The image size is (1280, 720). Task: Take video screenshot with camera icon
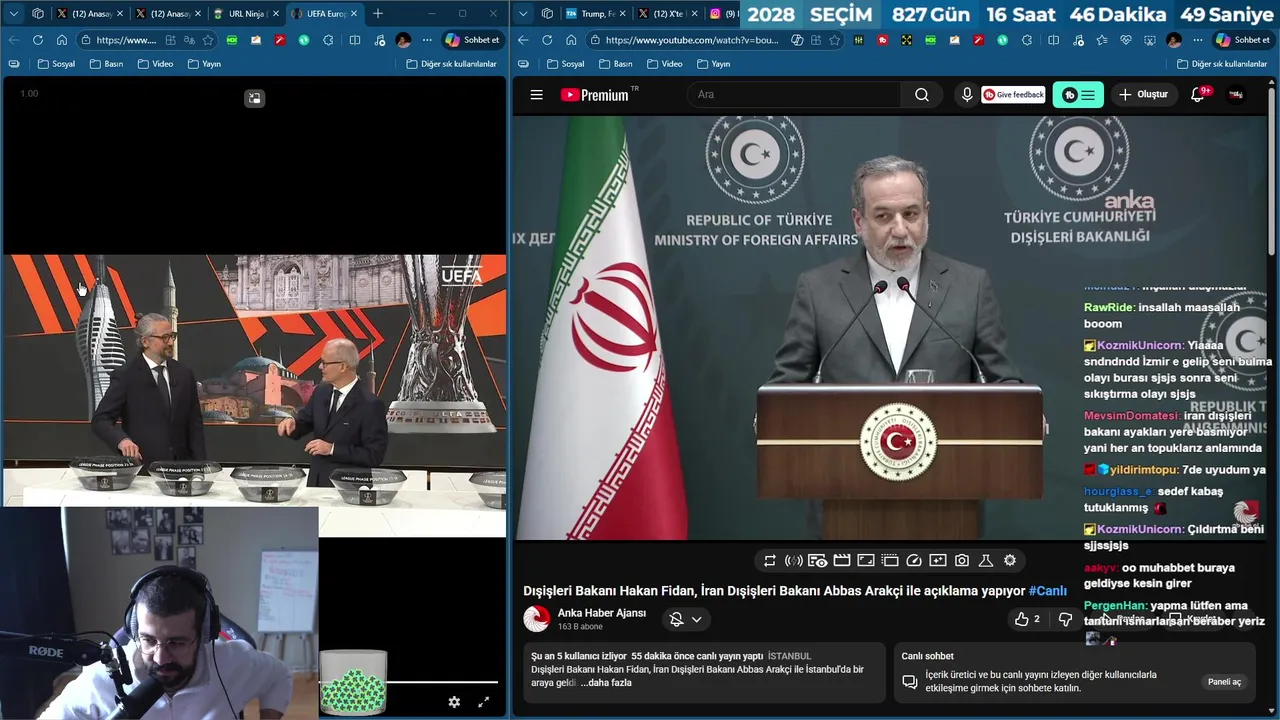point(962,561)
